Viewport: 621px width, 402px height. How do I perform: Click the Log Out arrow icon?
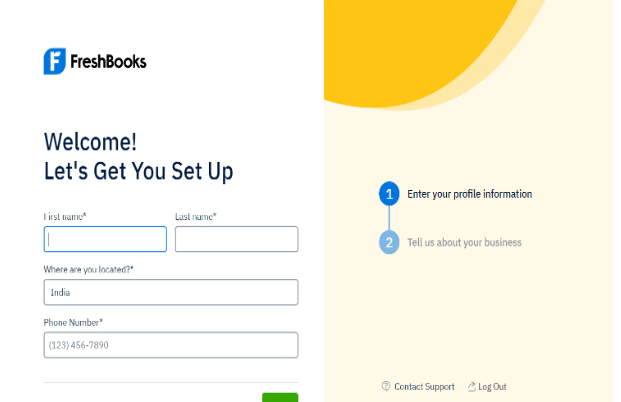pyautogui.click(x=471, y=387)
